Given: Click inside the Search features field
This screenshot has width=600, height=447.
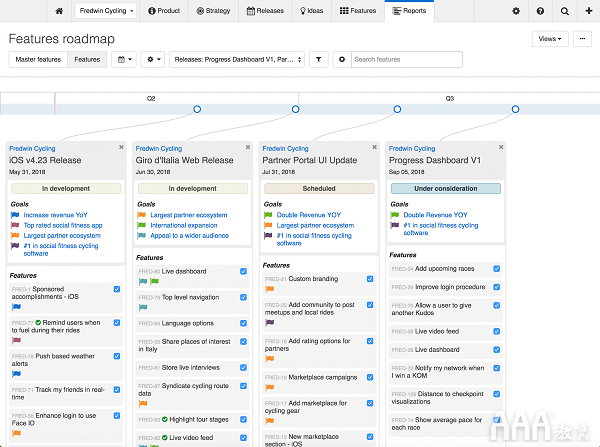Looking at the screenshot, I should tap(407, 59).
